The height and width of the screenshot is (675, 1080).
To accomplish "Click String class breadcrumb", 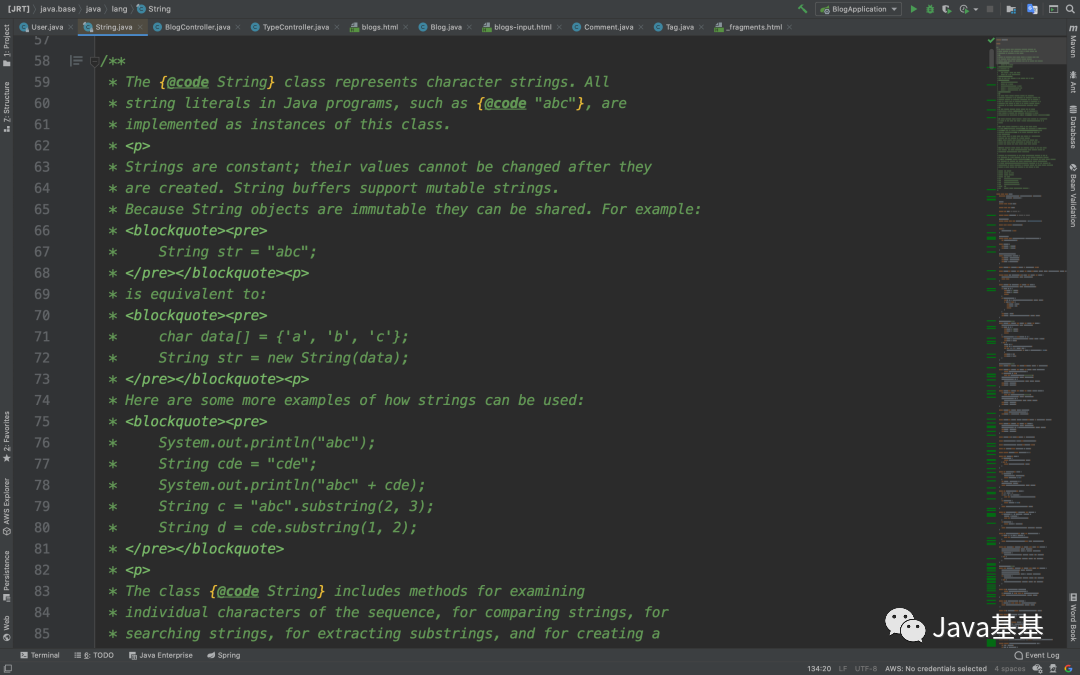I will click(154, 9).
